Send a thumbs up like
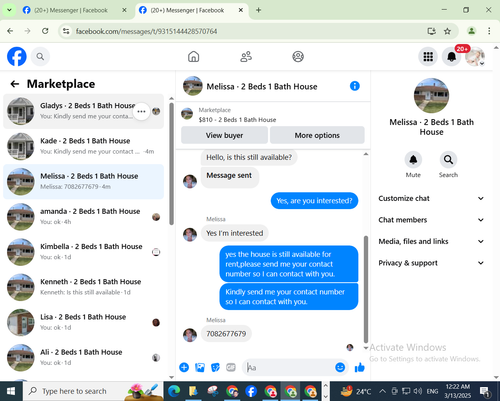Viewport: 500px width, 401px height. (360, 367)
